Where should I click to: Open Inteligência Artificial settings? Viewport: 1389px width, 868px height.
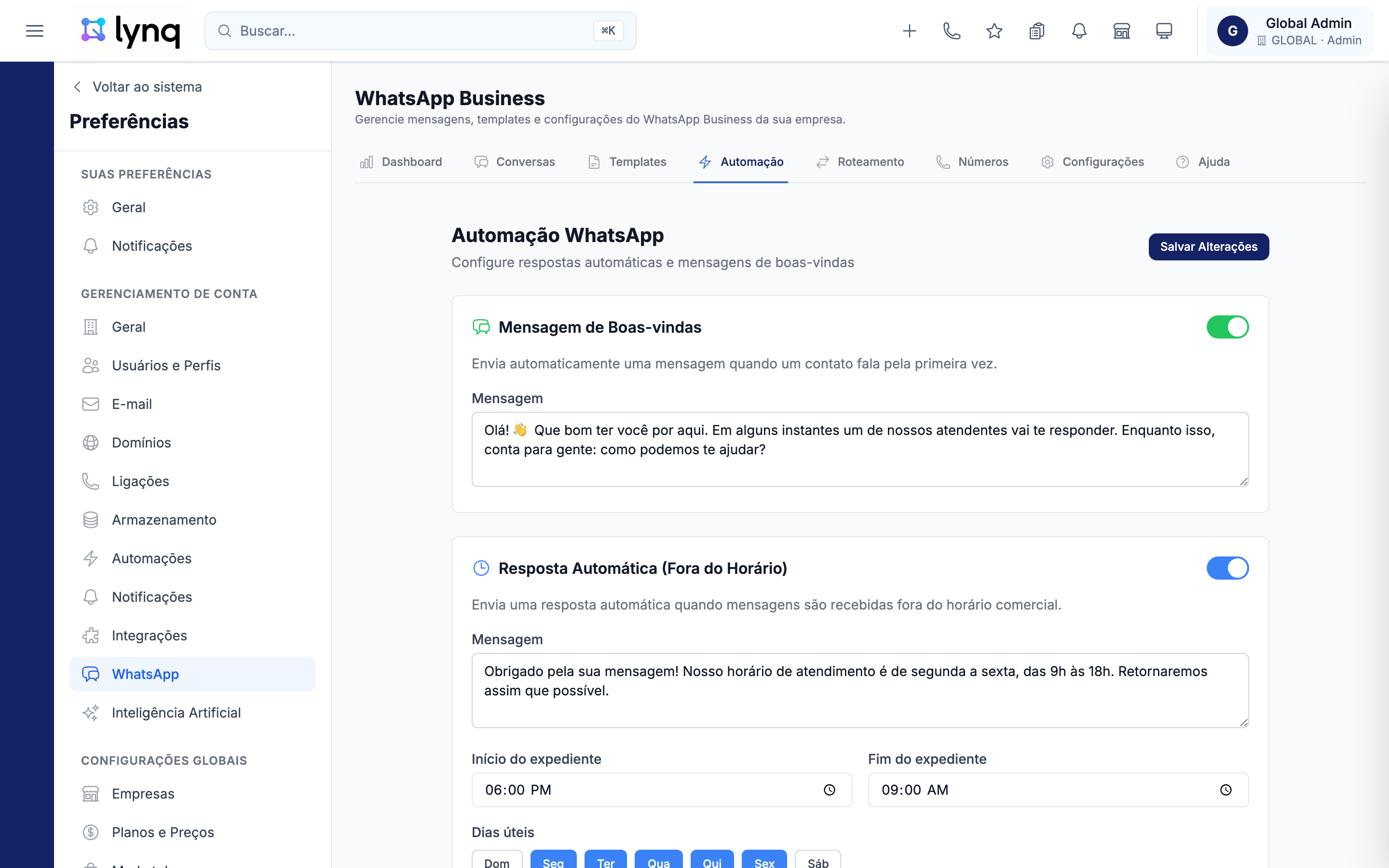coord(192,712)
